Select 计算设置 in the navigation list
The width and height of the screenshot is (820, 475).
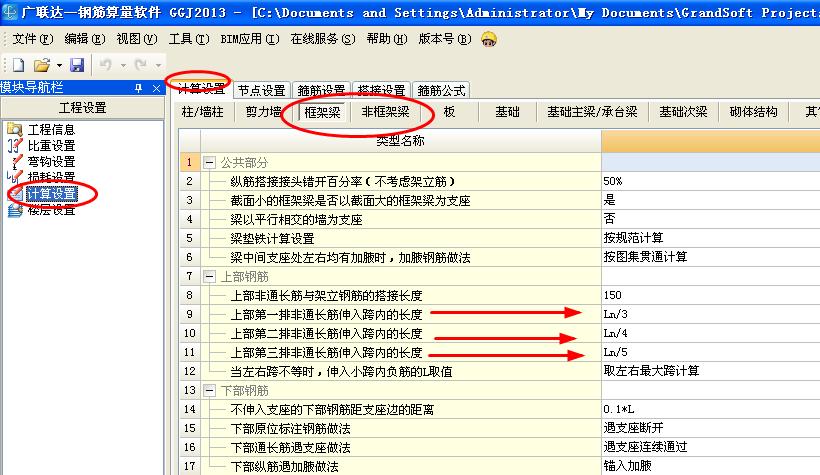click(x=51, y=194)
